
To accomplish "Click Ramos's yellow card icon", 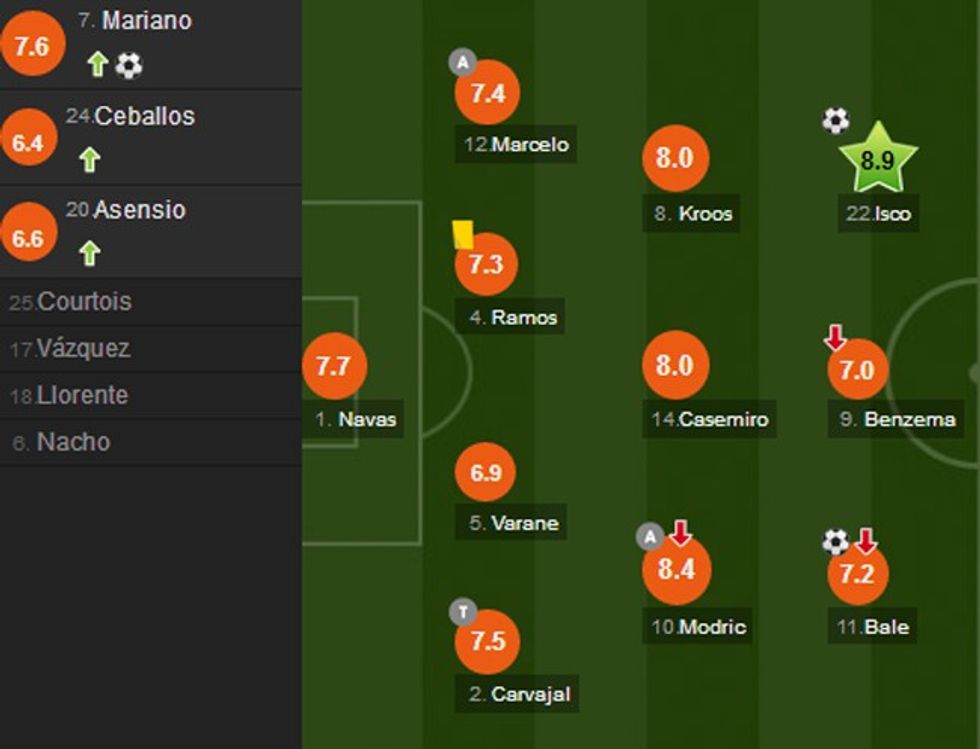I will [x=462, y=234].
